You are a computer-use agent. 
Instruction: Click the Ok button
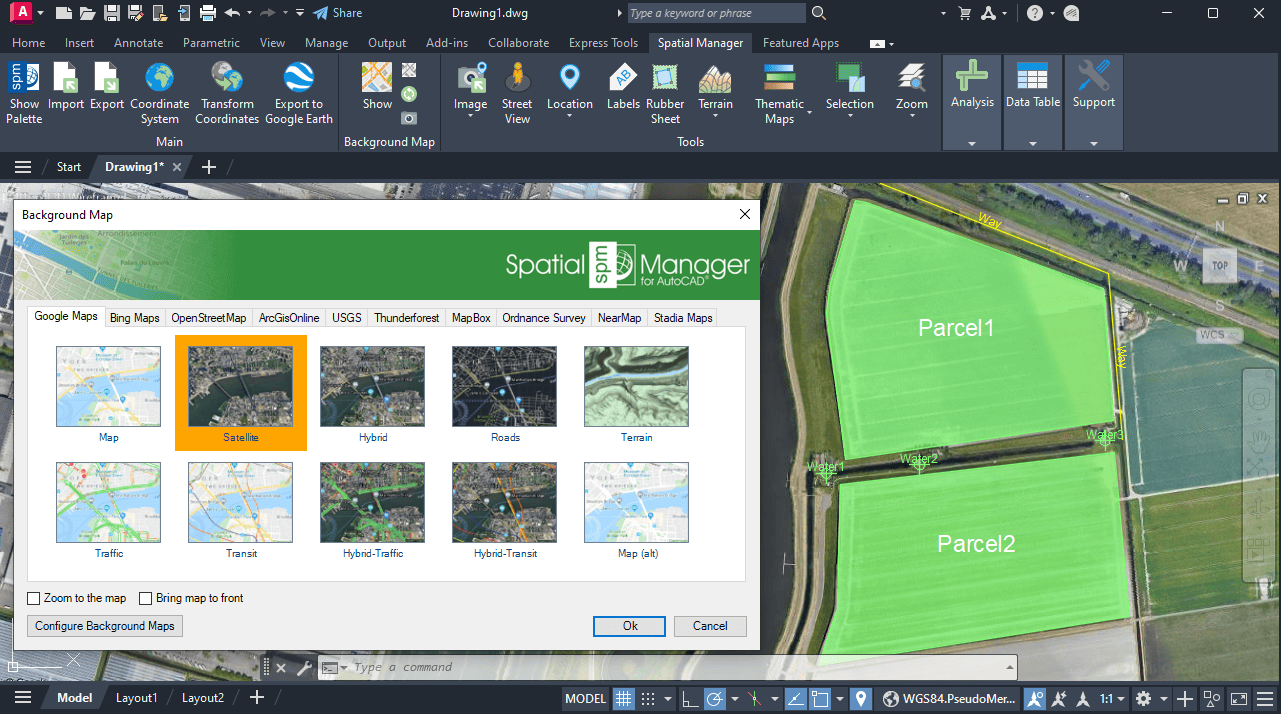(x=630, y=626)
